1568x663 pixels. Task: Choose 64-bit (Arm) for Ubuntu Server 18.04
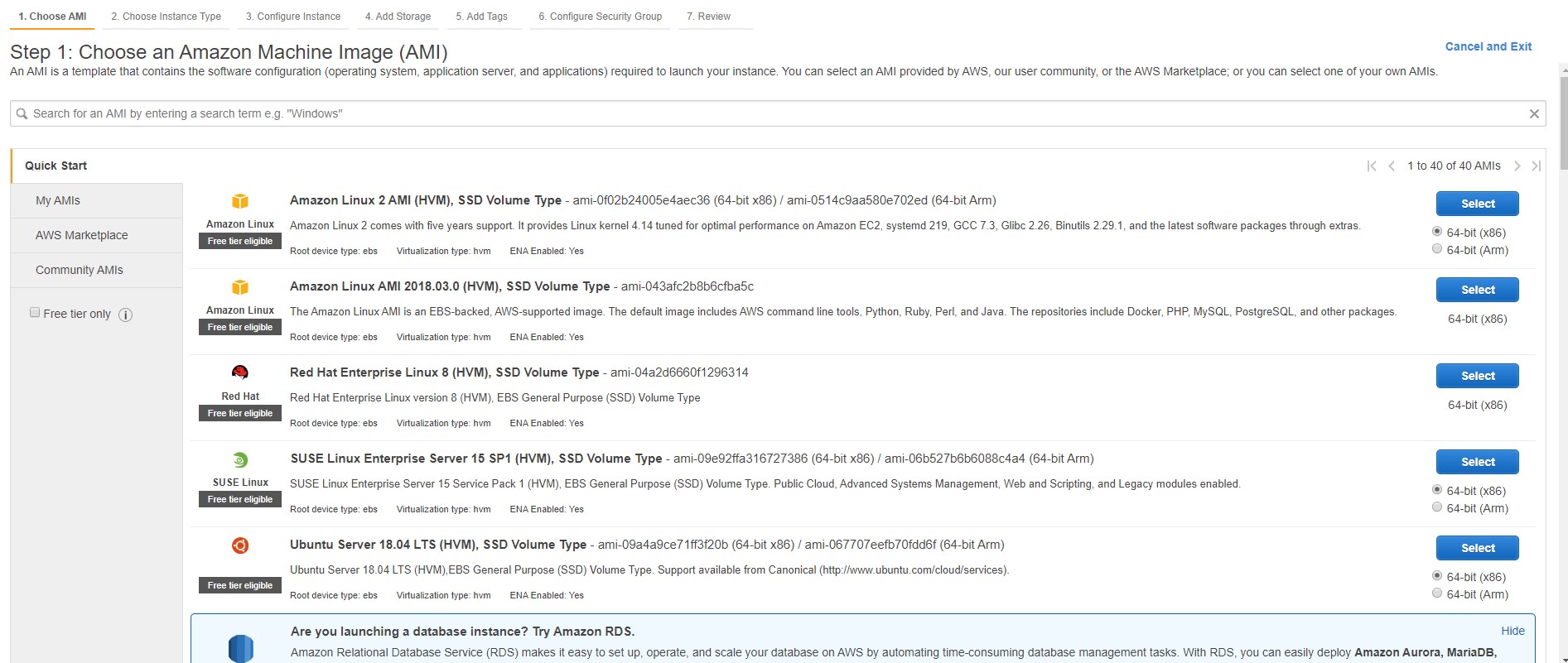point(1437,593)
